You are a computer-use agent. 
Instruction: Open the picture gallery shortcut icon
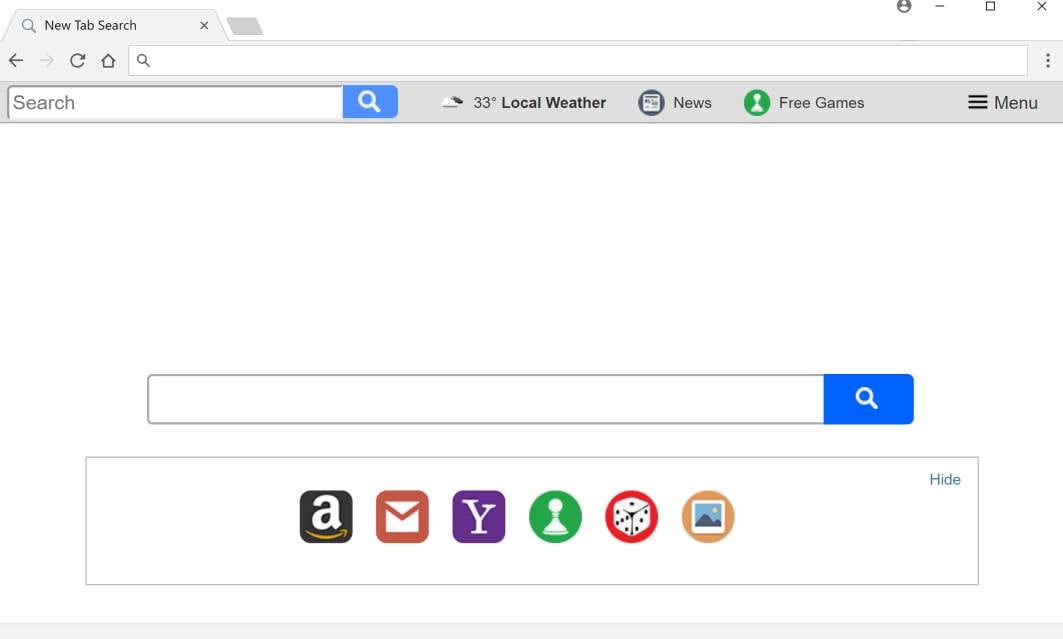pos(708,516)
